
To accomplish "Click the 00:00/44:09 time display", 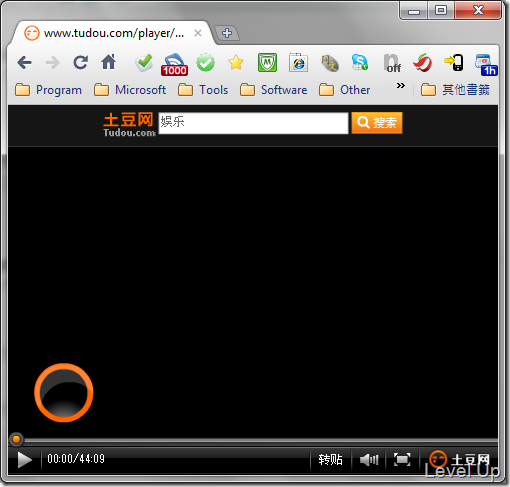I will pos(76,459).
